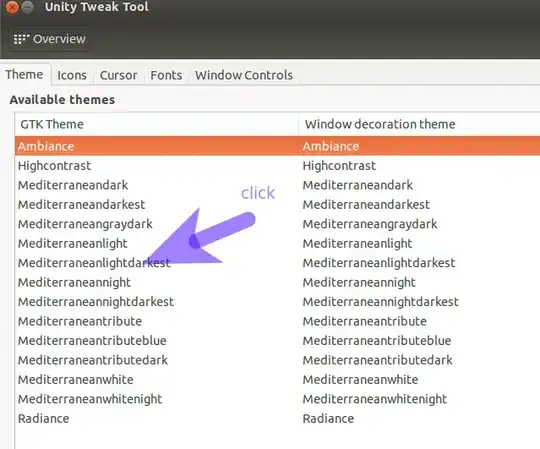Open the Cursor tab
This screenshot has height=449, width=540.
(118, 75)
